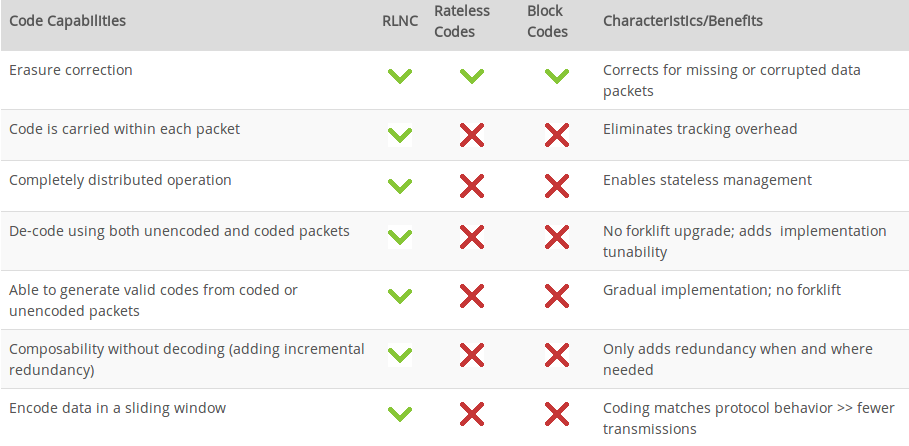Click Block Codes X for sliding window row
This screenshot has width=909, height=446.
[557, 414]
